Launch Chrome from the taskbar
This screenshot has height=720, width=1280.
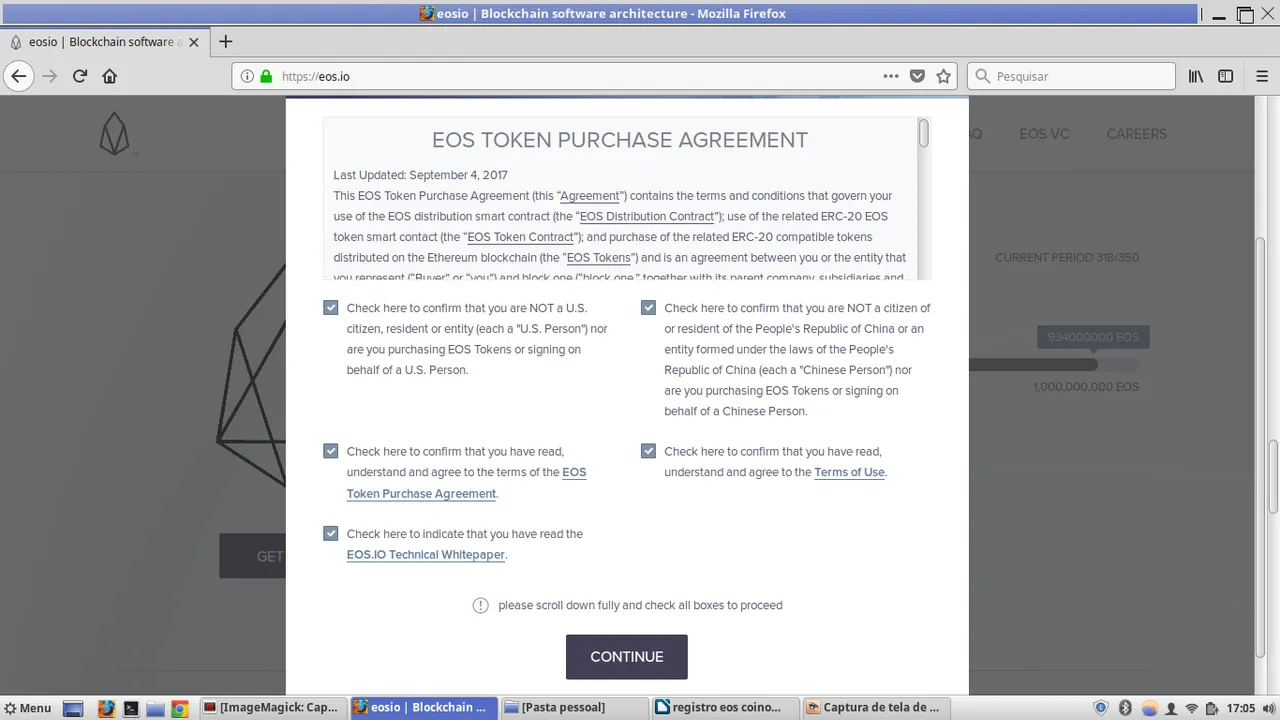[x=179, y=708]
